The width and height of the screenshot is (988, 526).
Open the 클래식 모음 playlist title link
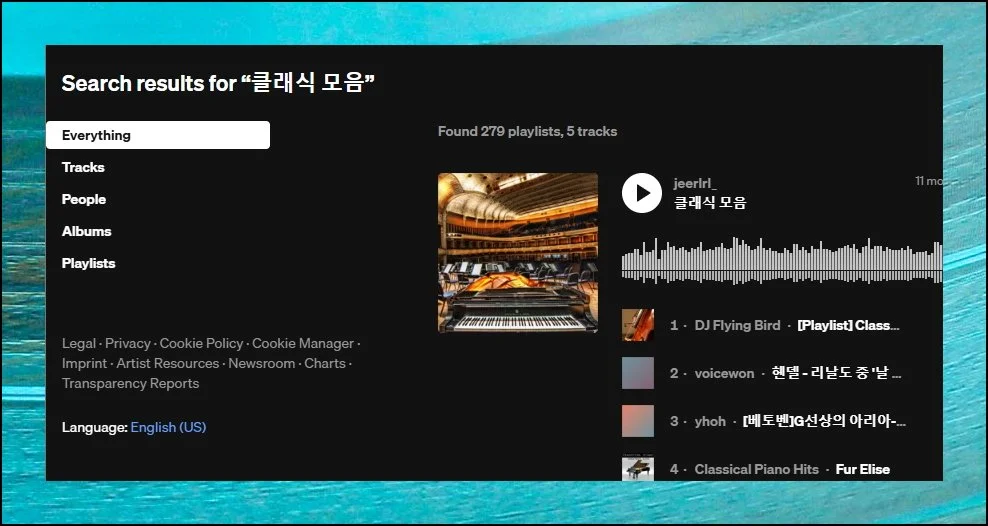pyautogui.click(x=710, y=203)
